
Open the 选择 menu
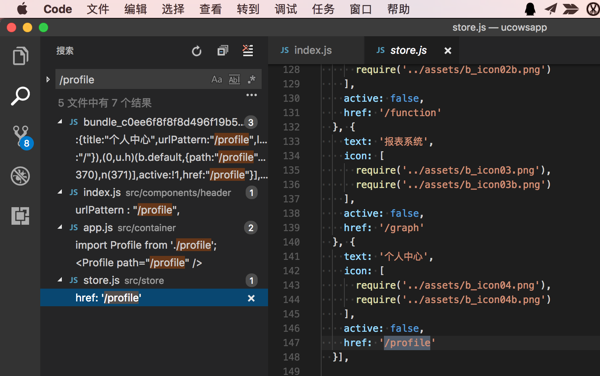(173, 9)
